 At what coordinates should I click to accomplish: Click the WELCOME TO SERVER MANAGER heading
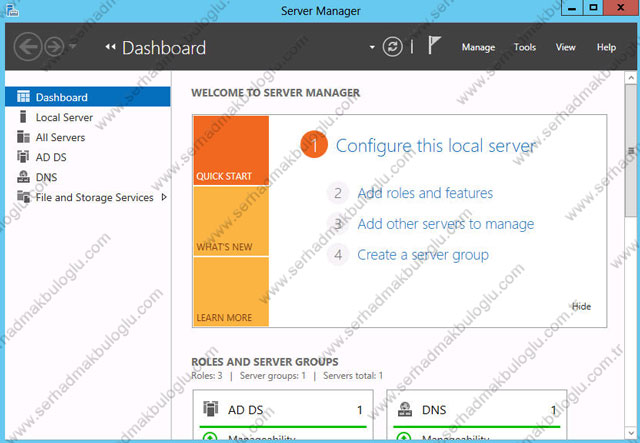coord(276,93)
